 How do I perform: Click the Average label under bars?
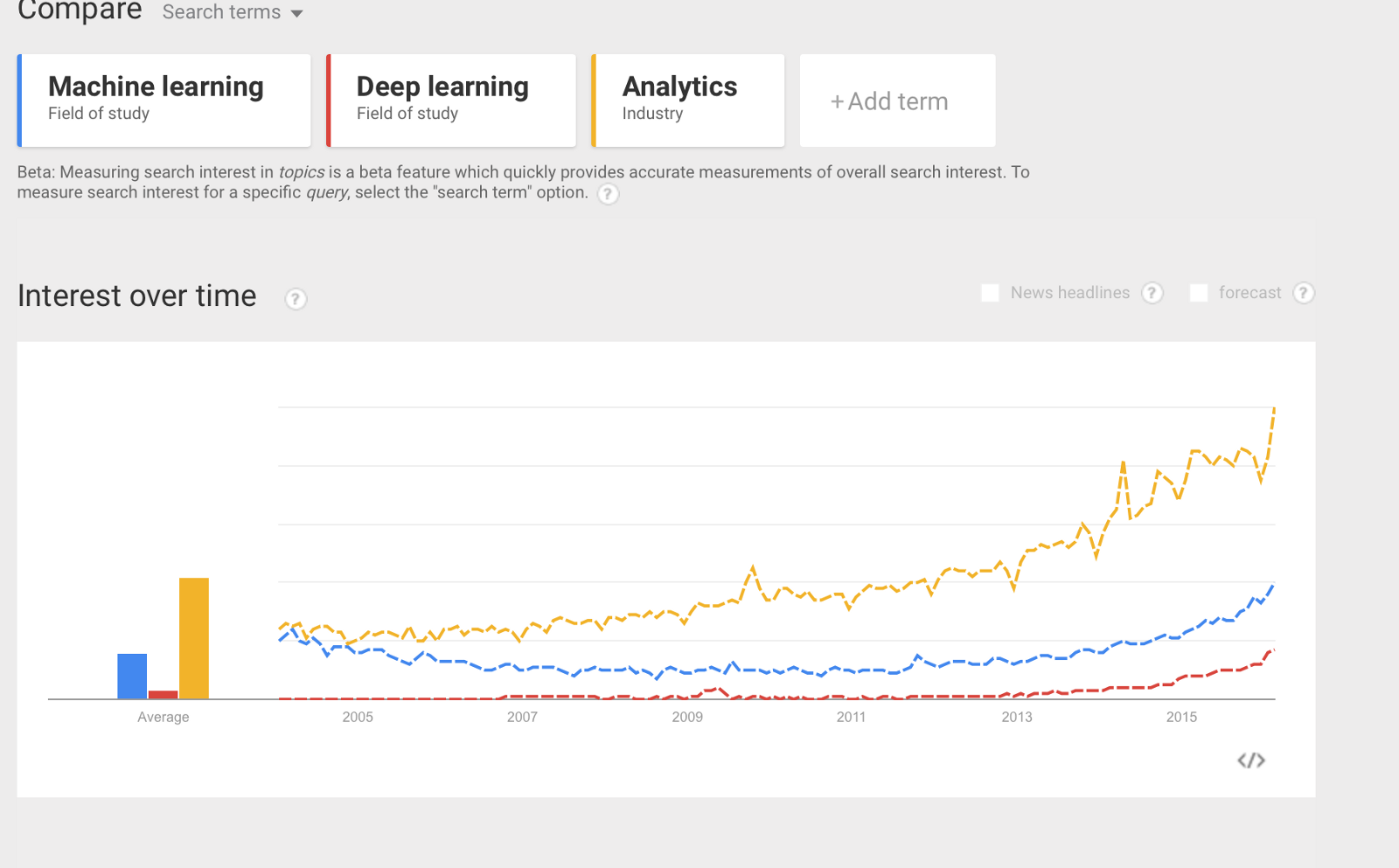coord(163,717)
